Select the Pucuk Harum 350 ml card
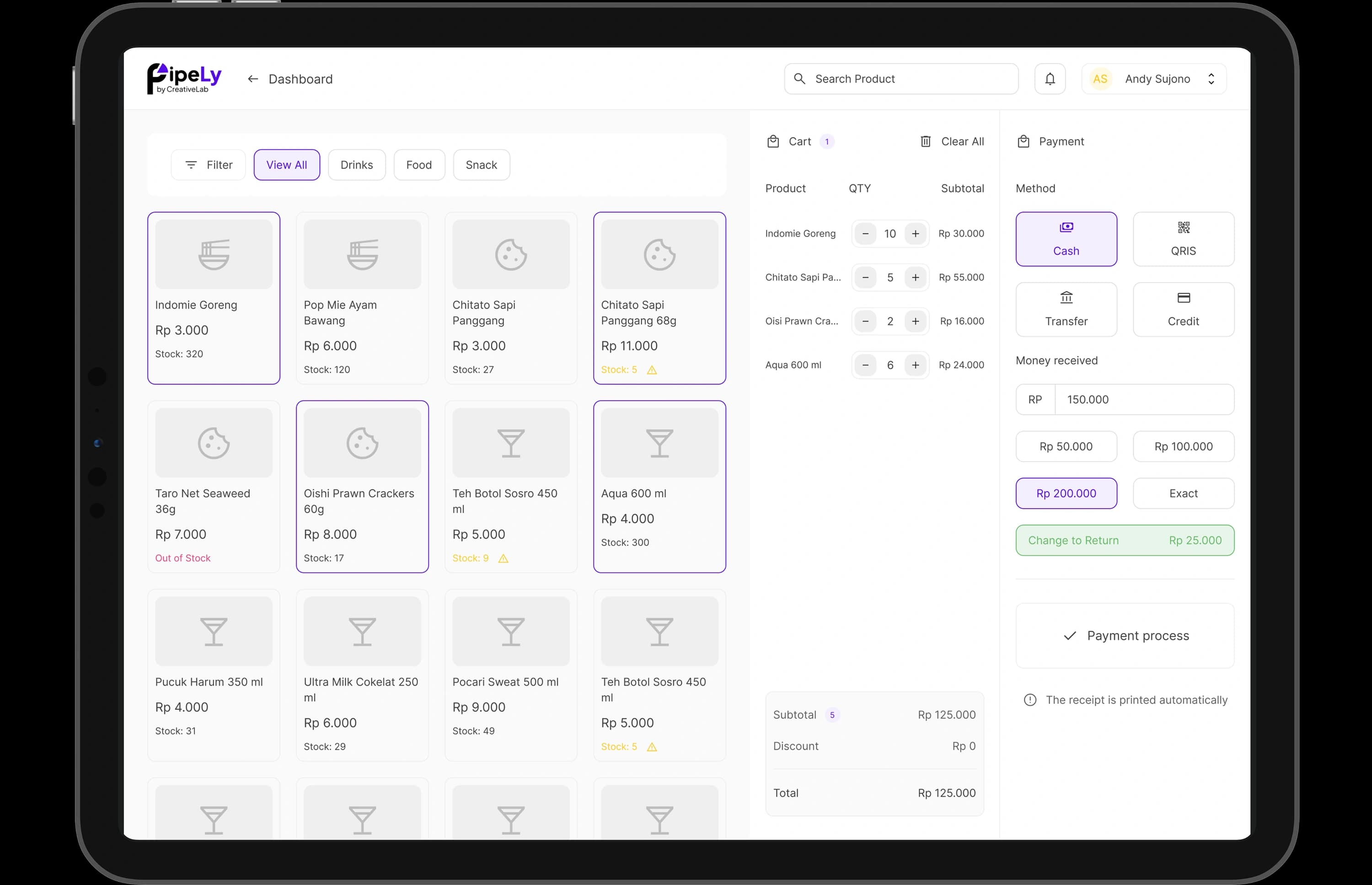Image resolution: width=1372 pixels, height=885 pixels. pyautogui.click(x=214, y=675)
